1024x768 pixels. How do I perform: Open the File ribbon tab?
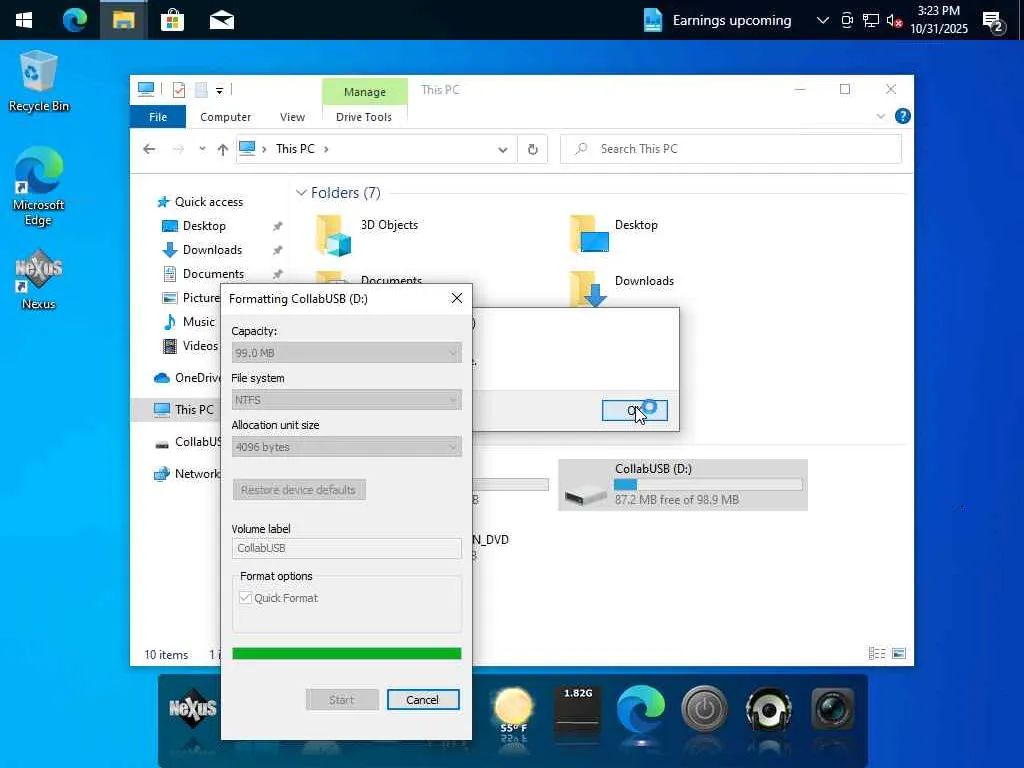click(x=158, y=117)
